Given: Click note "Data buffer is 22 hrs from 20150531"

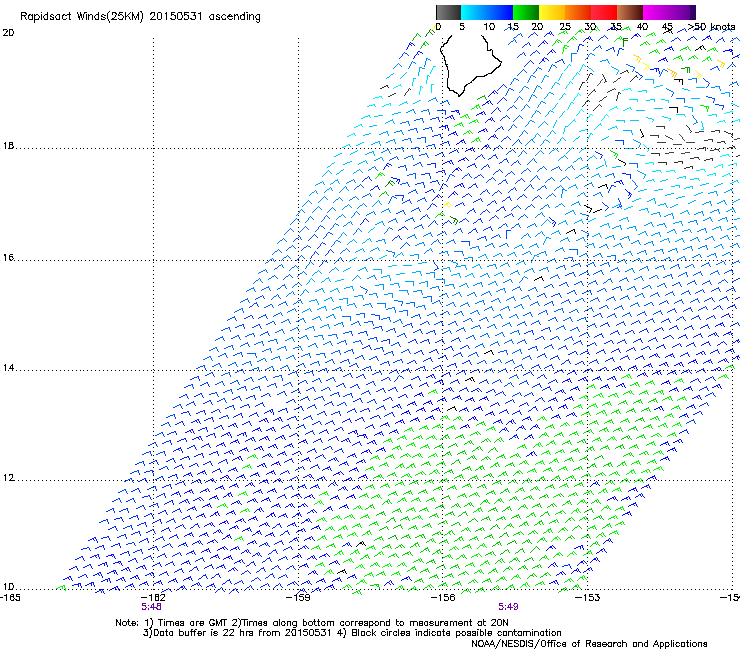Looking at the screenshot, I should click(242, 633).
